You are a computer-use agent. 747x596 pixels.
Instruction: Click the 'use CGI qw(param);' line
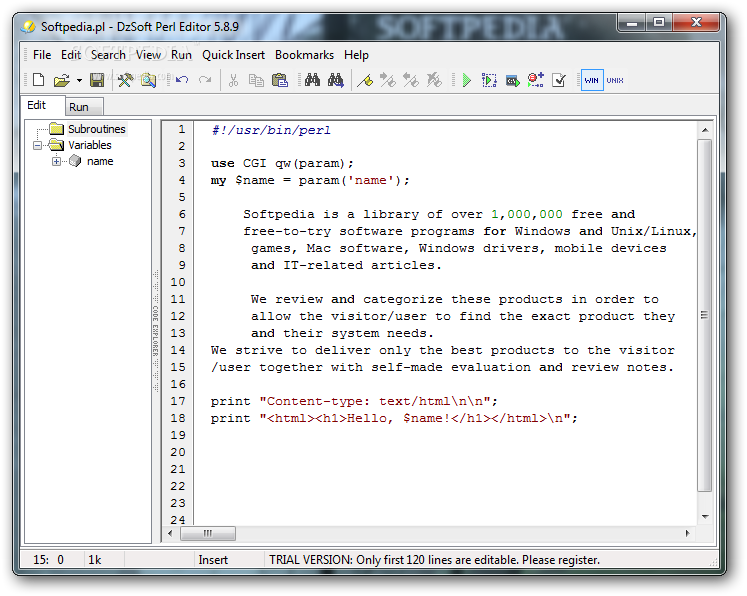282,164
